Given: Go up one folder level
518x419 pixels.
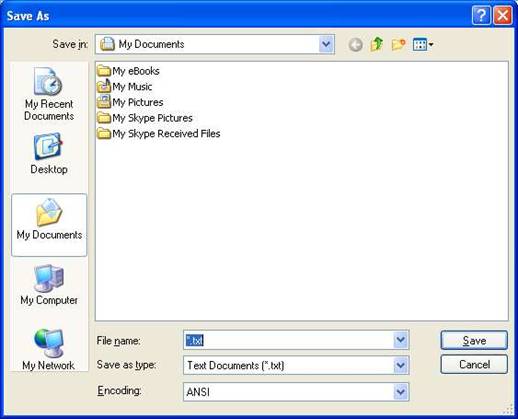Looking at the screenshot, I should 377,44.
